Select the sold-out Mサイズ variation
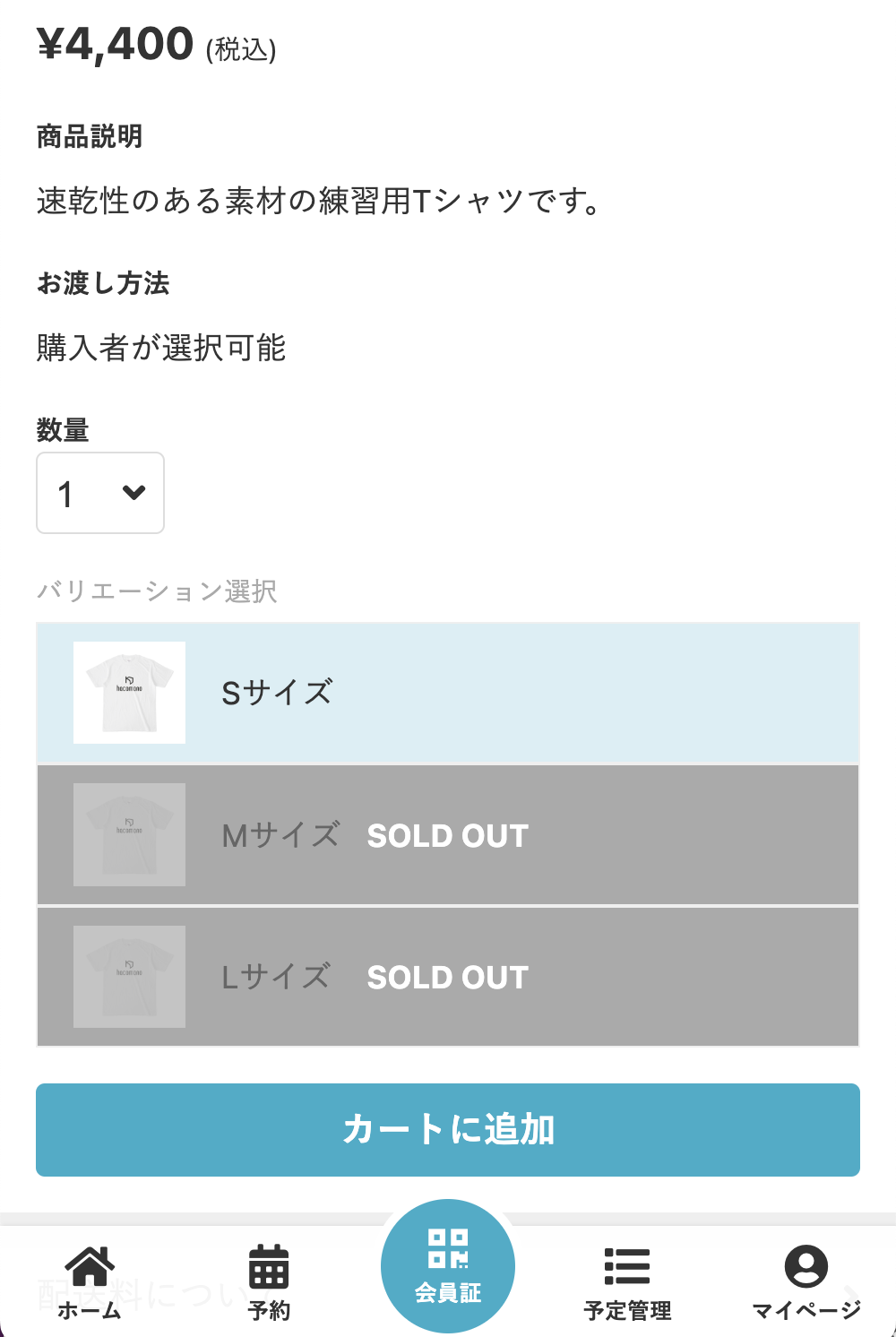Image resolution: width=896 pixels, height=1337 pixels. tap(280, 835)
